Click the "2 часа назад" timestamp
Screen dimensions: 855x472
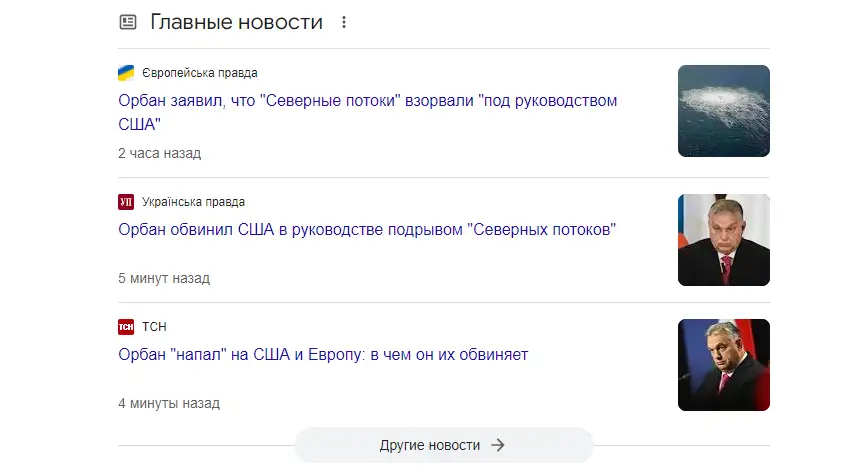[159, 153]
